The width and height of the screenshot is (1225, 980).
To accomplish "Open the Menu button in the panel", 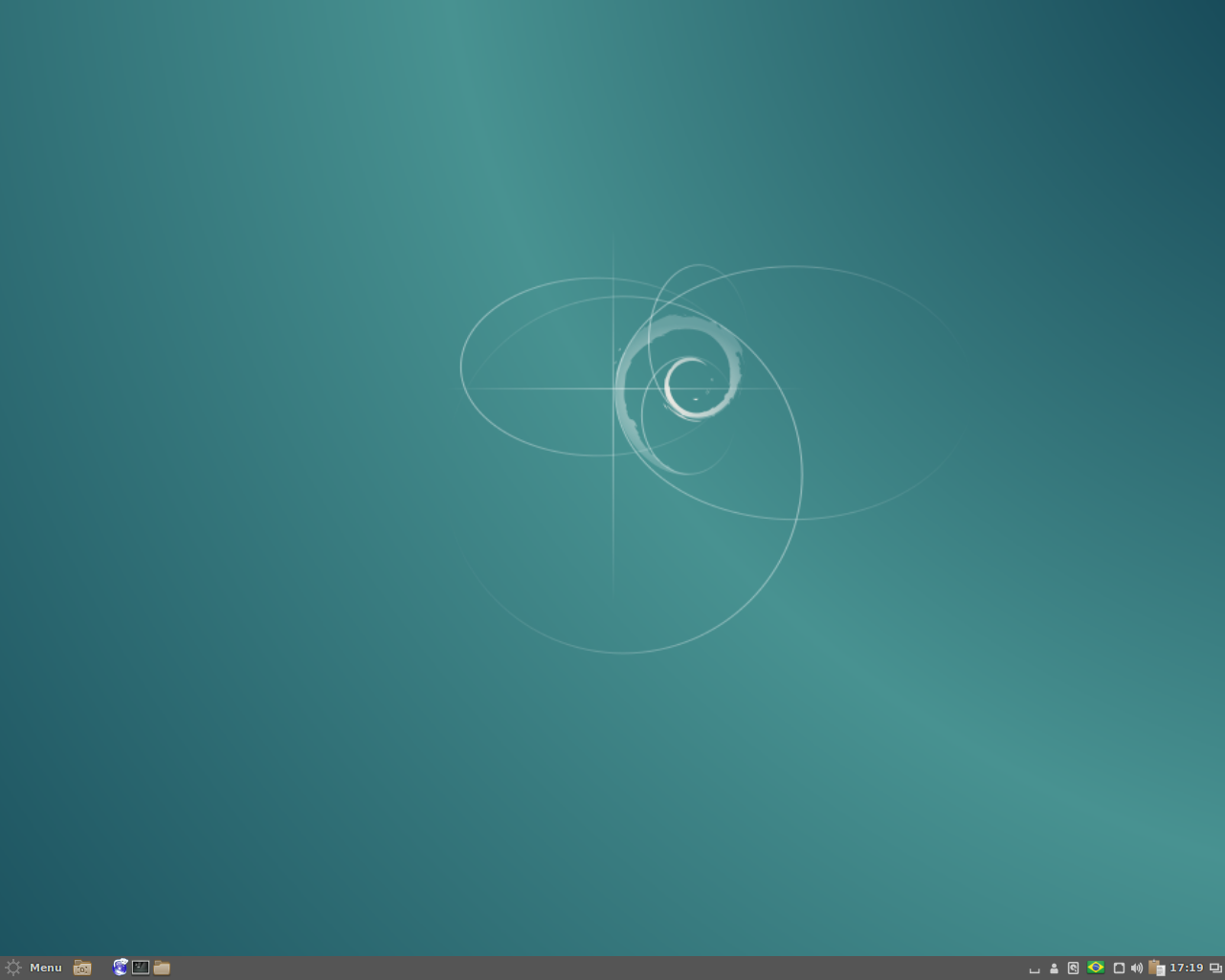I will pos(45,968).
